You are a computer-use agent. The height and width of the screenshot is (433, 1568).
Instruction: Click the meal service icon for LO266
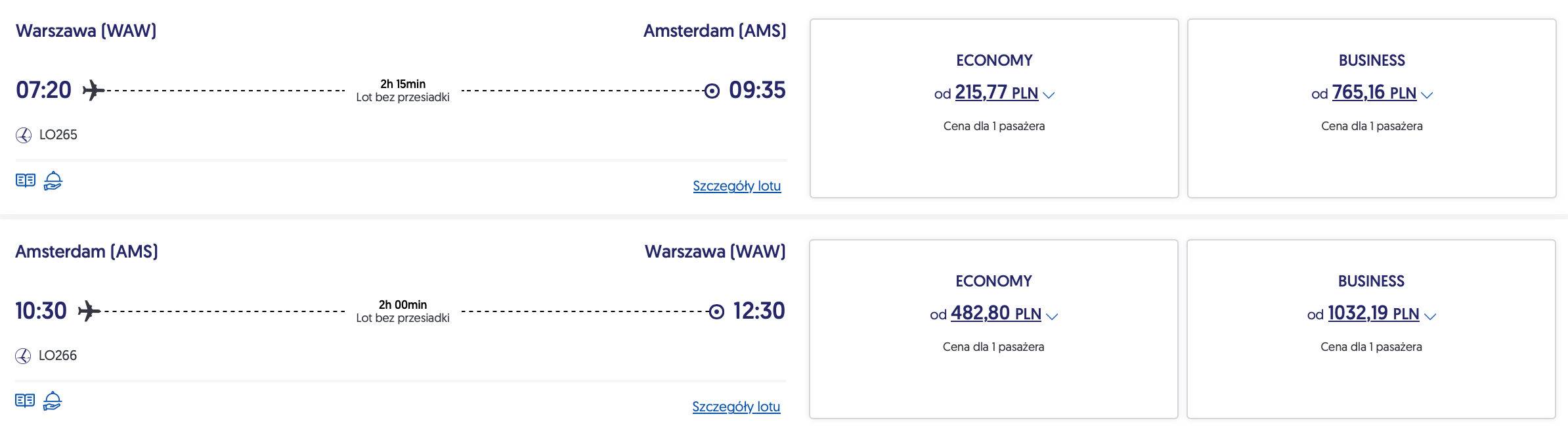(53, 401)
